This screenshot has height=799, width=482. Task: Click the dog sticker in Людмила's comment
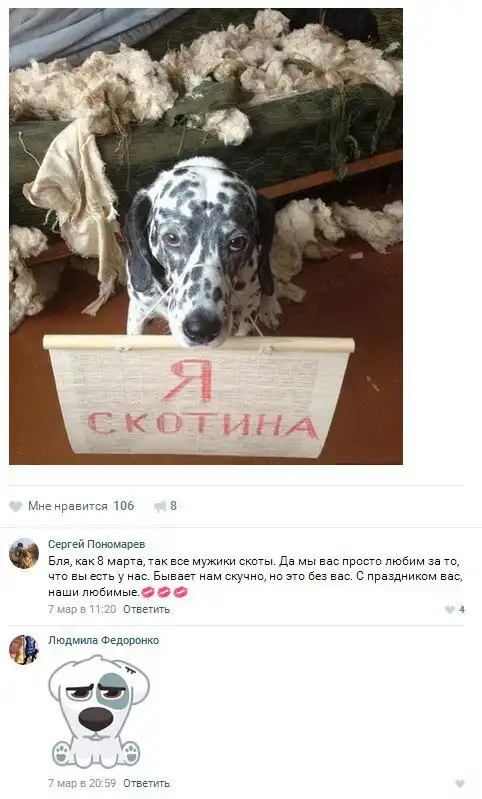(99, 711)
